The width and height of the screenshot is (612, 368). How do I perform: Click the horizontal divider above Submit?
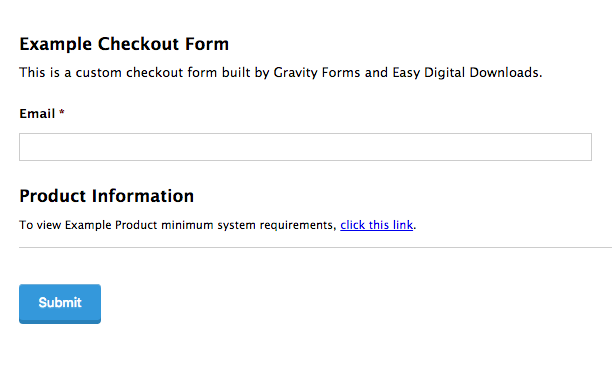click(315, 247)
